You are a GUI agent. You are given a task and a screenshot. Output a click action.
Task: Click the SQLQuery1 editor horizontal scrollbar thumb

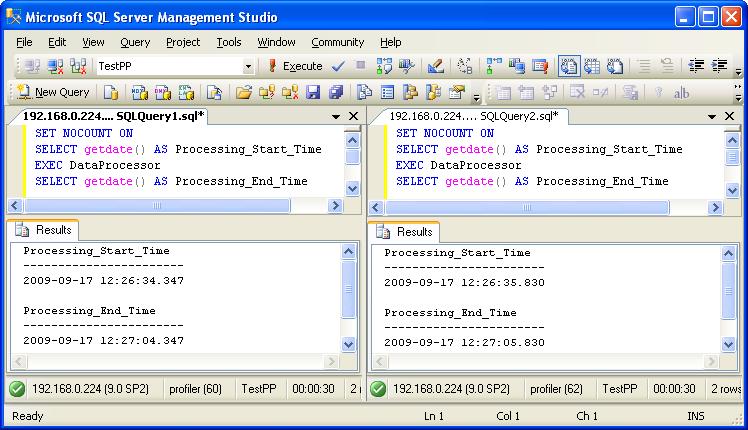[157, 206]
